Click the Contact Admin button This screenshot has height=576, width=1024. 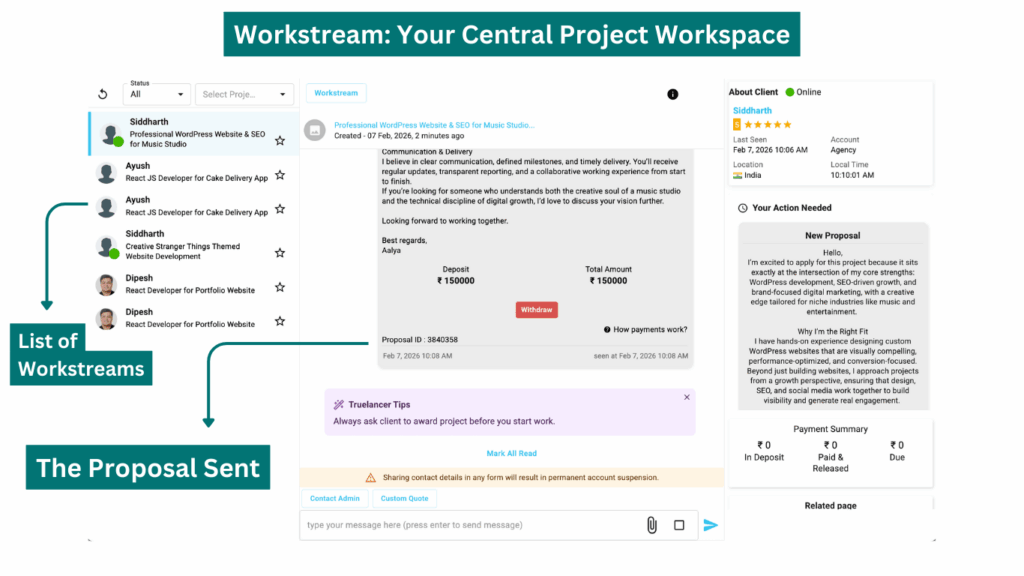pos(335,498)
